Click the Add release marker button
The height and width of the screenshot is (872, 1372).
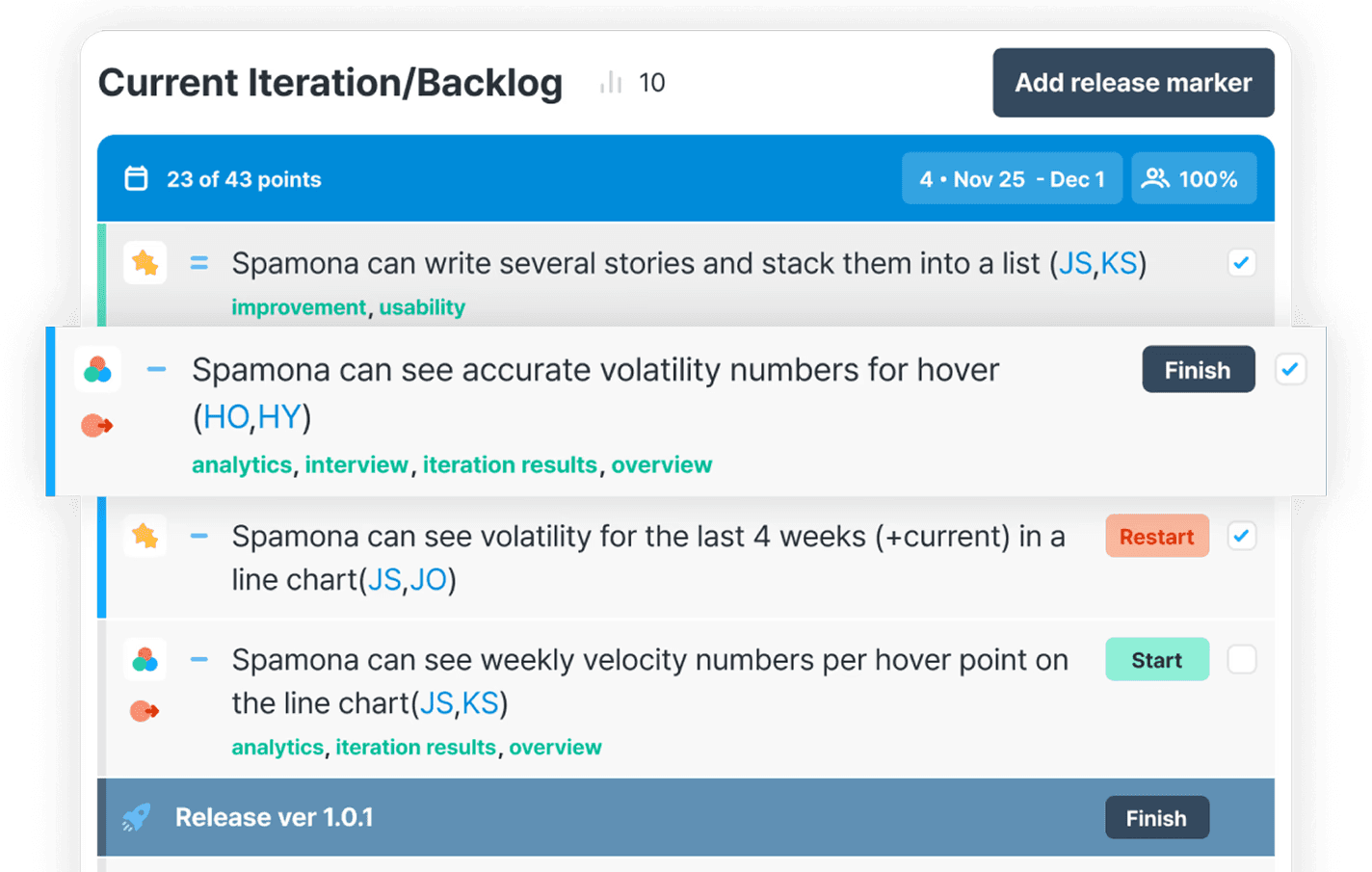pos(1133,83)
